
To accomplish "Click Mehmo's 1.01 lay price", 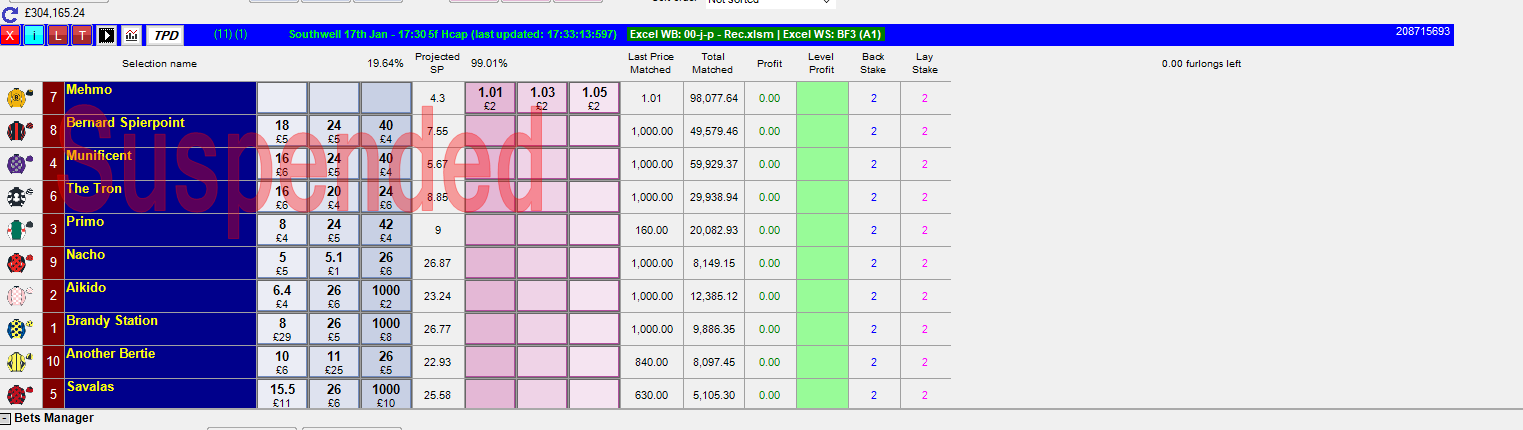I will tap(490, 98).
